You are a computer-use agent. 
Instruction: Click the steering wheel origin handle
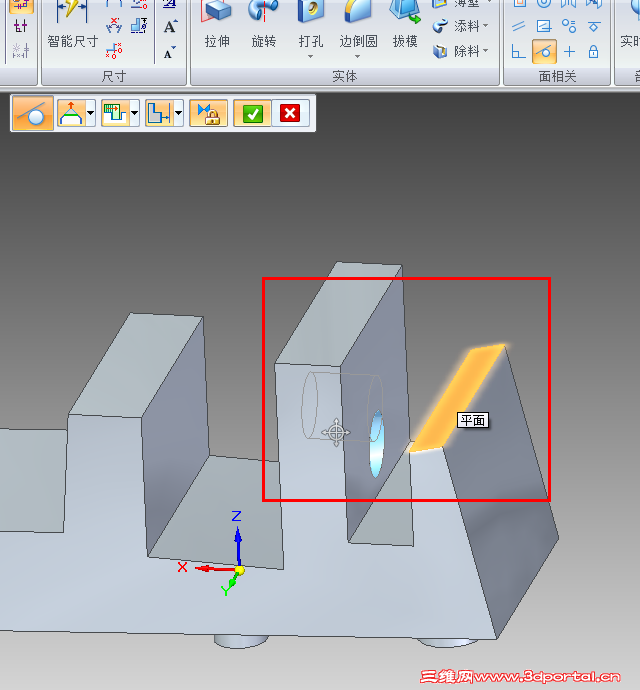(x=336, y=432)
